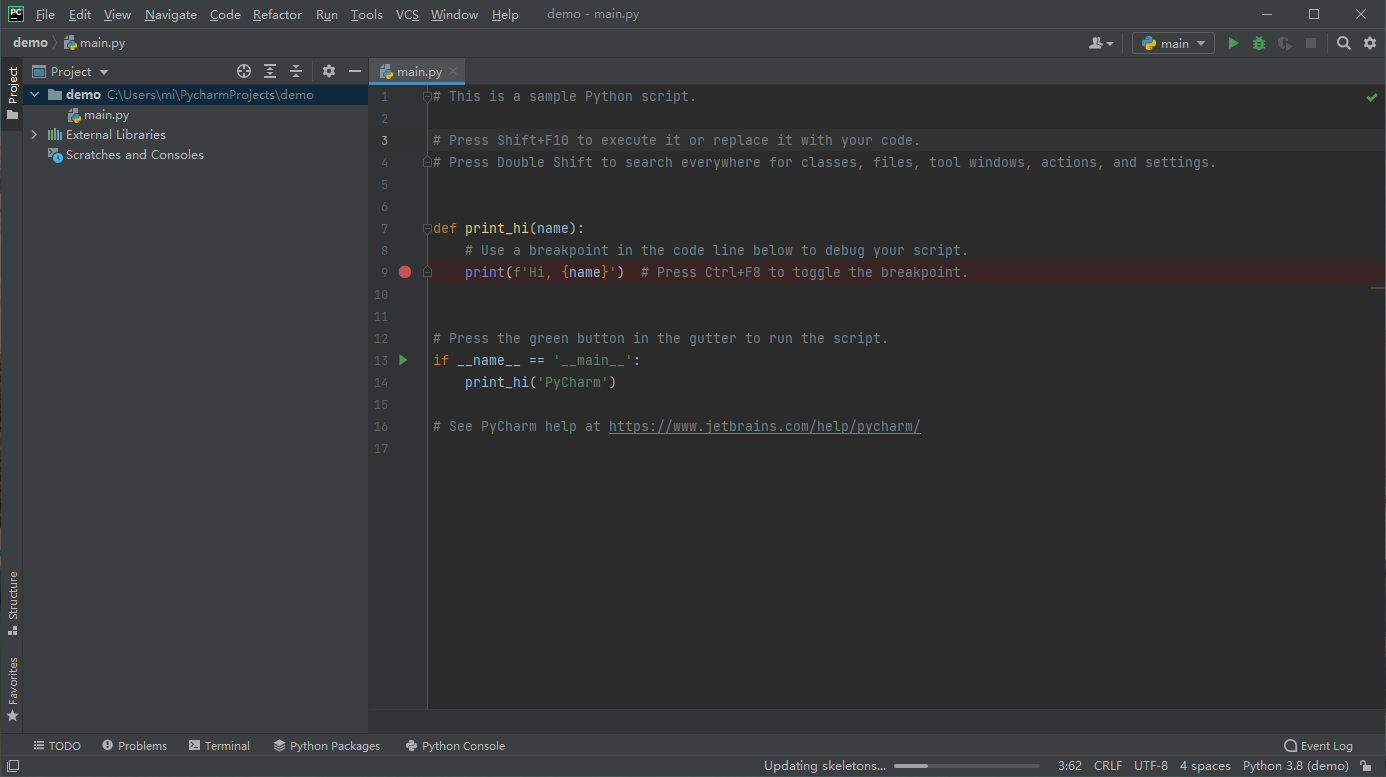Open the Refactor menu
Viewport: 1386px width, 777px height.
(x=277, y=15)
